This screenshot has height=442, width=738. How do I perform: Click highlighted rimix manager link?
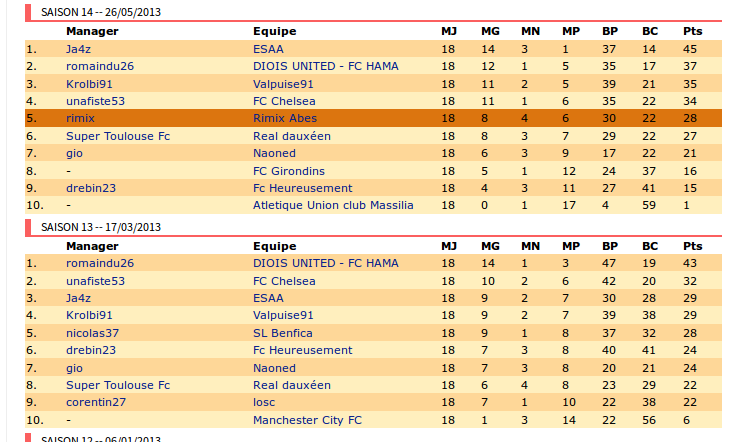[80, 118]
